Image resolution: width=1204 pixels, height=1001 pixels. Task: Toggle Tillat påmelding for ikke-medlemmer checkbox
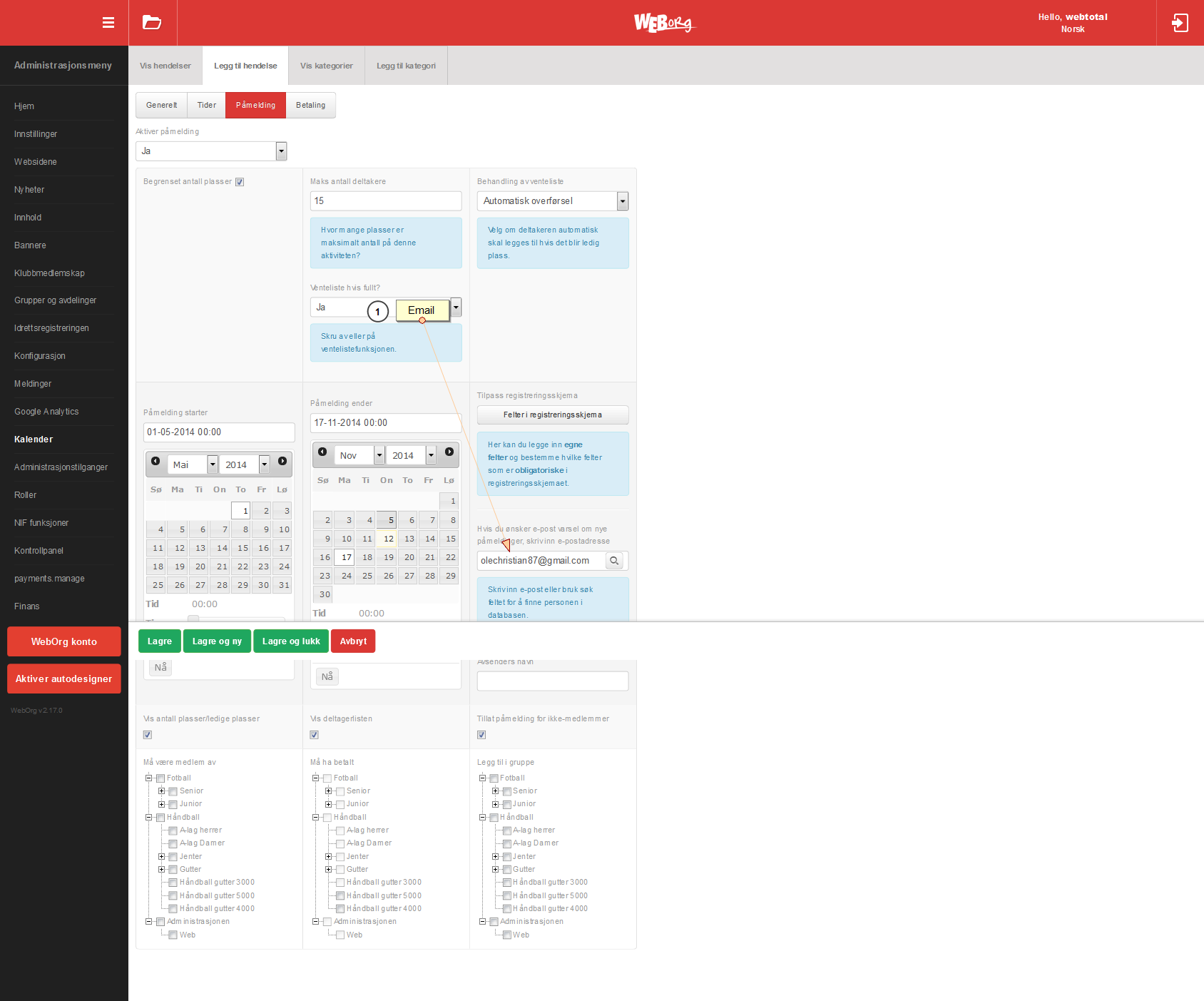(x=481, y=735)
